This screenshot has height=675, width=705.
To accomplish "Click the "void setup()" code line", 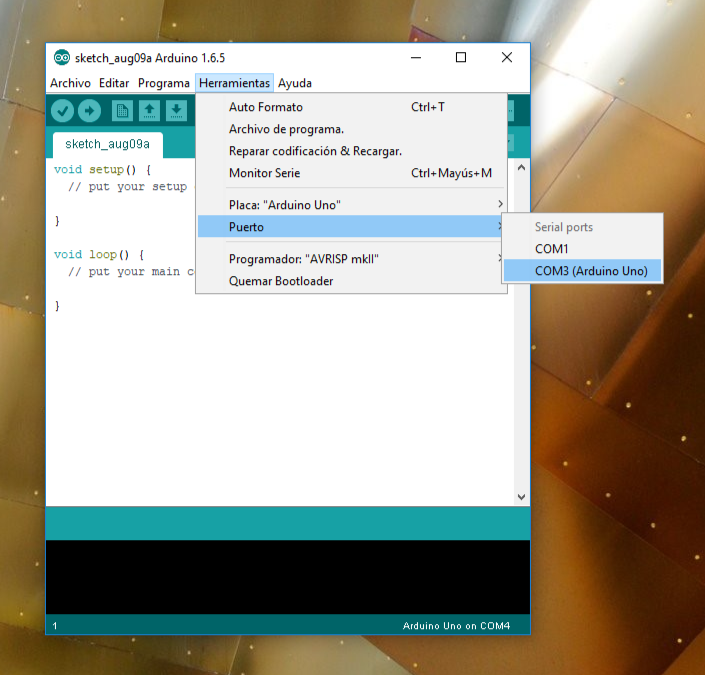I will click(103, 170).
